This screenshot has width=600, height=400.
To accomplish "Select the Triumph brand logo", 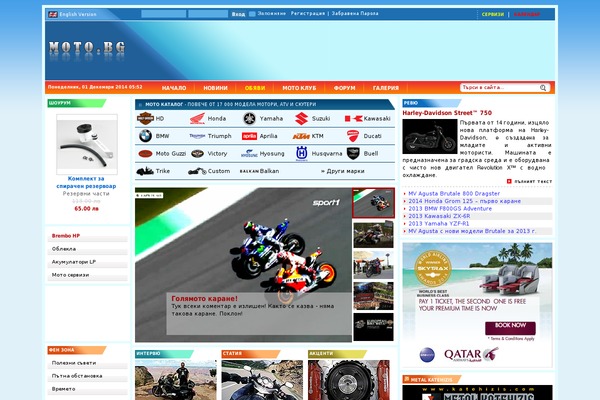I will pyautogui.click(x=197, y=136).
